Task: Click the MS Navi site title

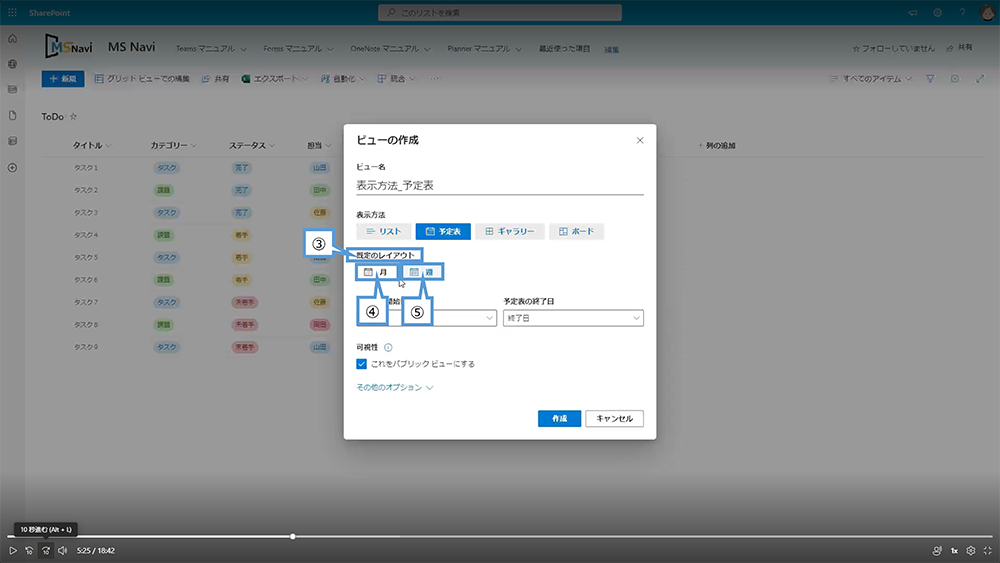Action: pyautogui.click(x=131, y=47)
